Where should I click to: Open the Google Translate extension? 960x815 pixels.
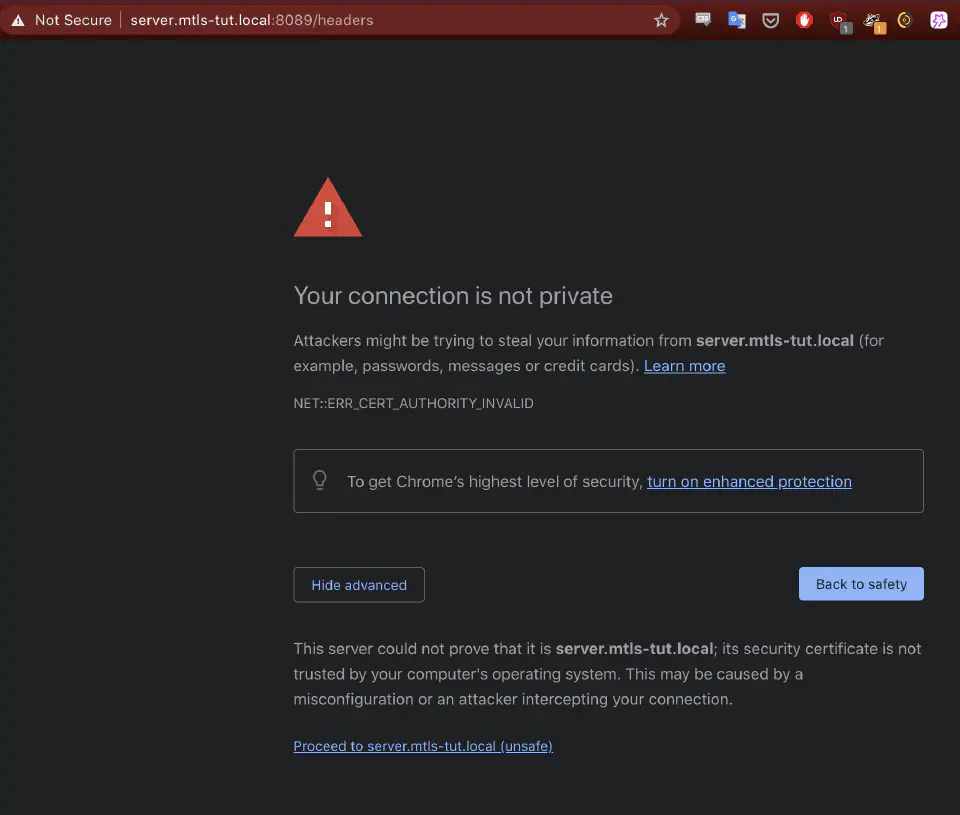(x=737, y=20)
